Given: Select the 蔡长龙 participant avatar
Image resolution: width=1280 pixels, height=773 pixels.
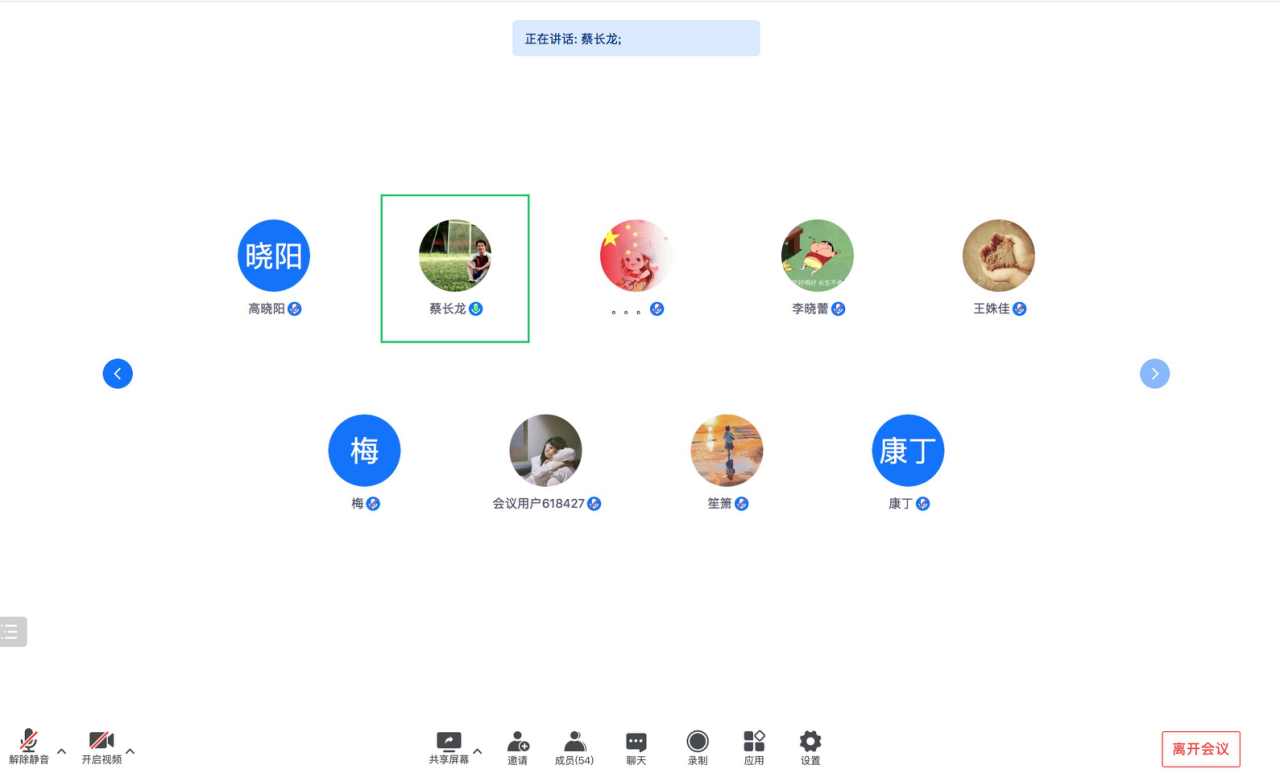Looking at the screenshot, I should pos(455,256).
